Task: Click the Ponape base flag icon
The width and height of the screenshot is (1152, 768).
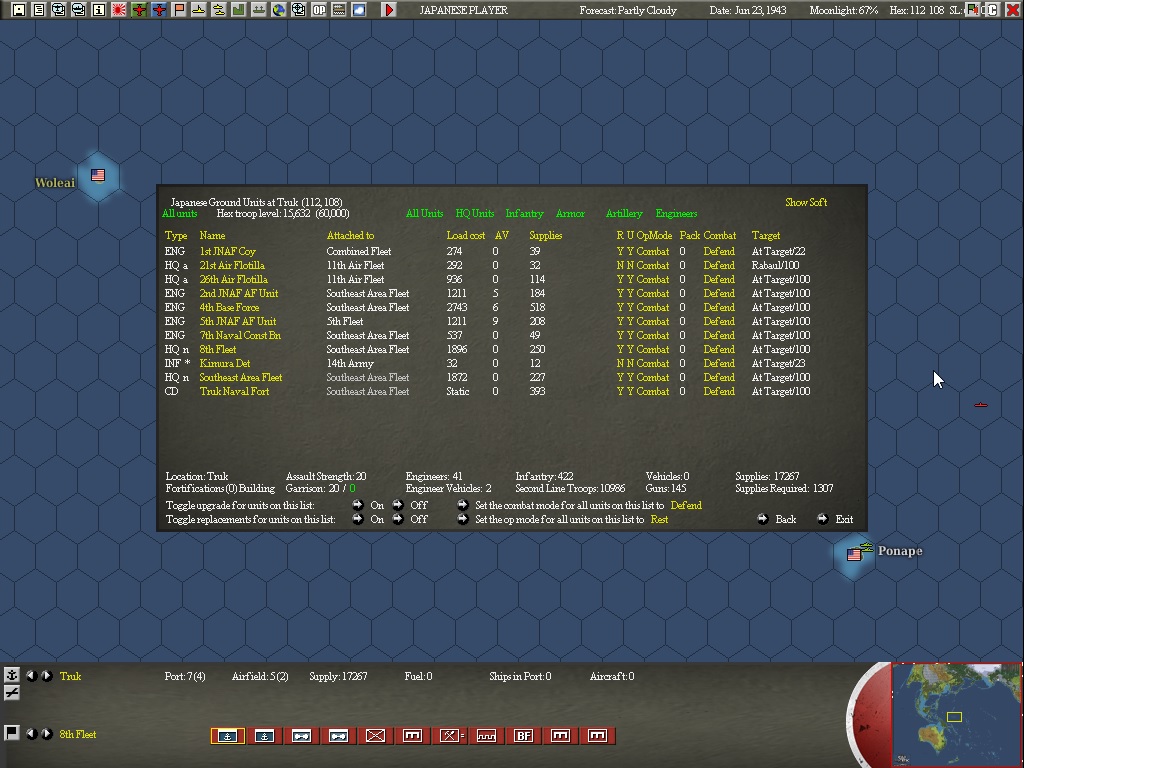Action: 854,554
